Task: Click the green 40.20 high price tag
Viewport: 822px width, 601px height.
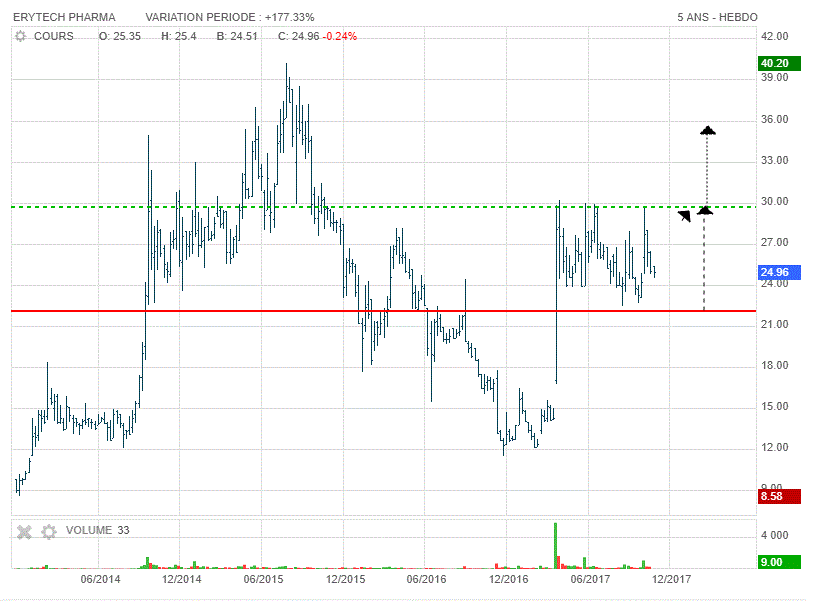Action: 779,63
